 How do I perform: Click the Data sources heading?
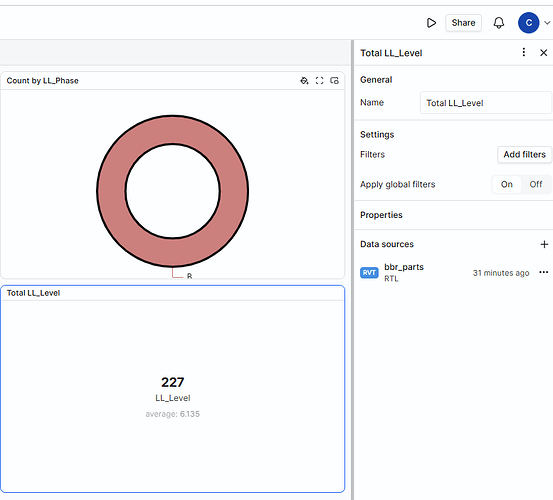click(387, 244)
